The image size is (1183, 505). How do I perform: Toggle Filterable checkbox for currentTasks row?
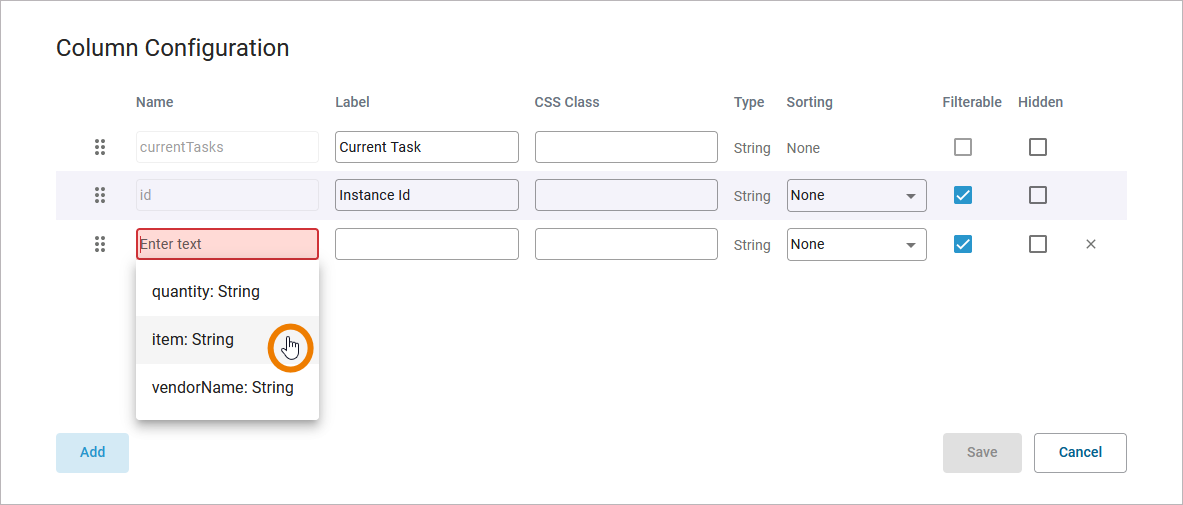click(x=963, y=147)
